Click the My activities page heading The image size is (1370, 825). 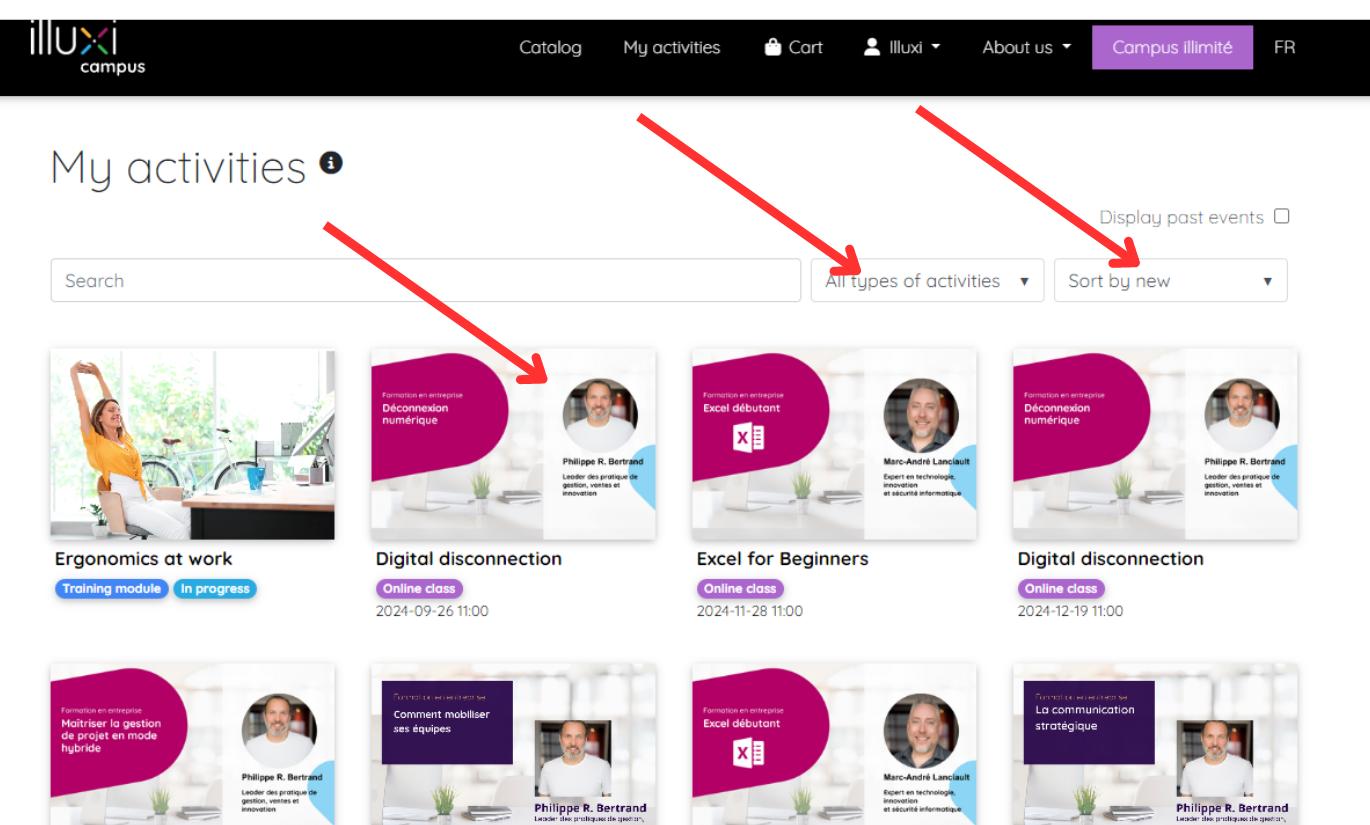pyautogui.click(x=178, y=168)
